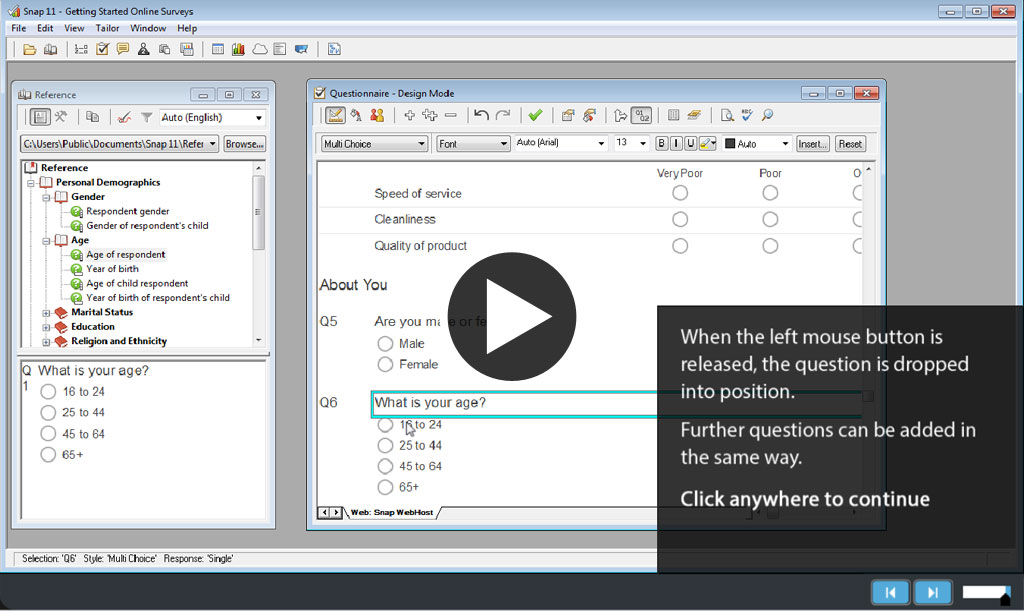Screen dimensions: 1024x611
Task: Click the tools icon in Reference toolbar
Action: [61, 118]
